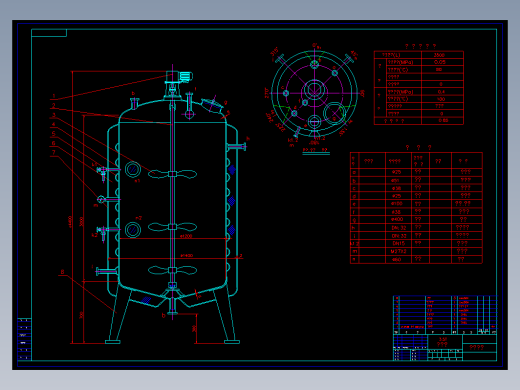Select the 3000 vertical dimension text

pos(82,222)
